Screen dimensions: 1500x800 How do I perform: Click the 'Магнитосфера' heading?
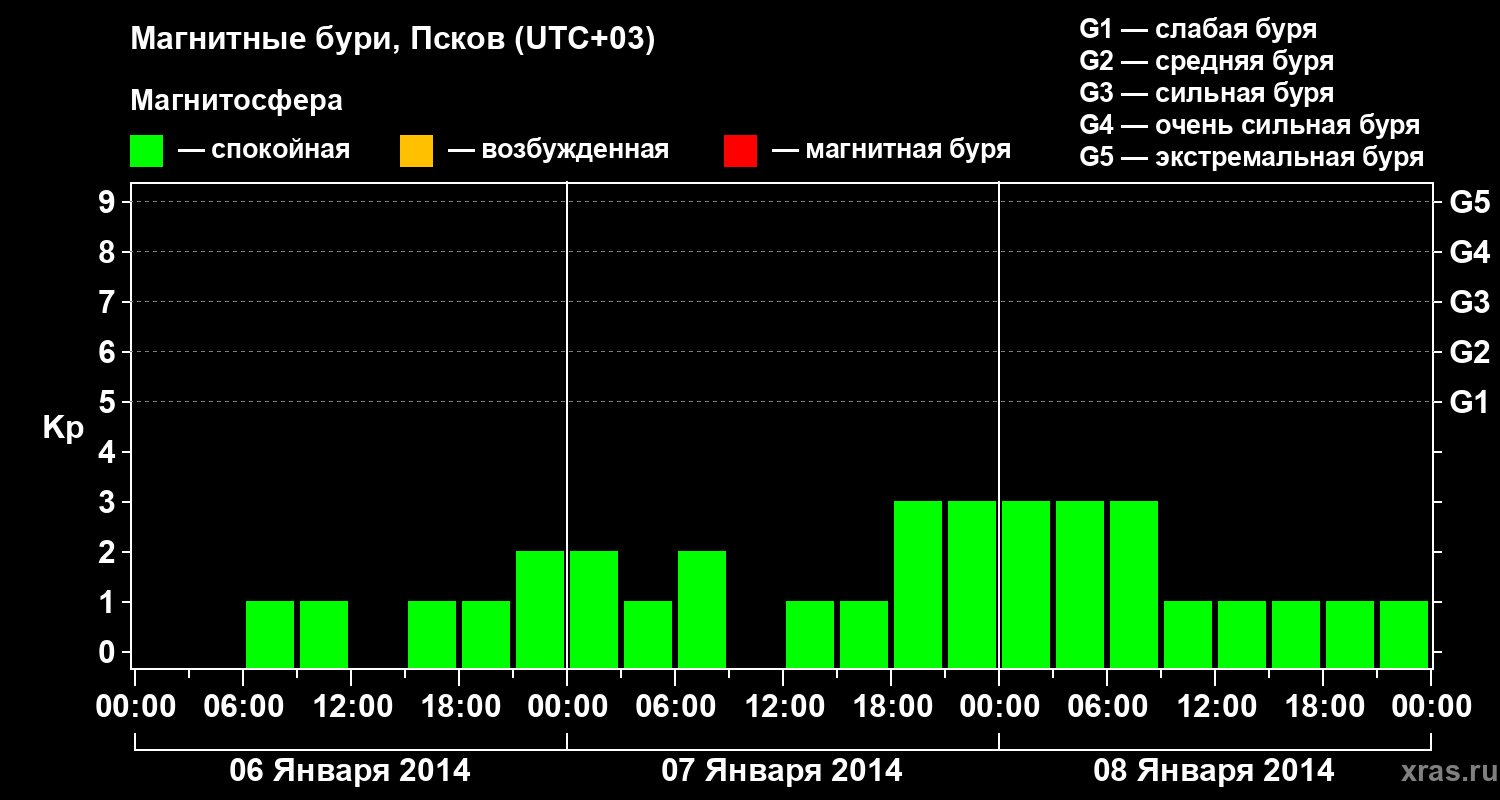click(x=236, y=101)
